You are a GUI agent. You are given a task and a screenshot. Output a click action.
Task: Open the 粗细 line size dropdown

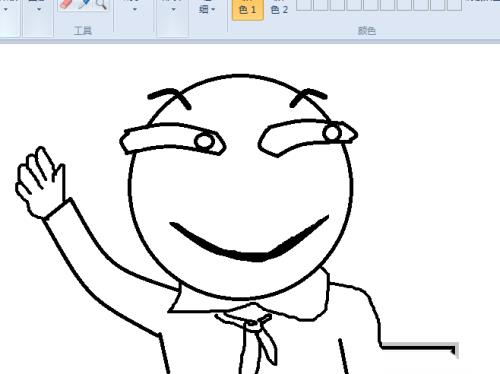click(x=207, y=9)
